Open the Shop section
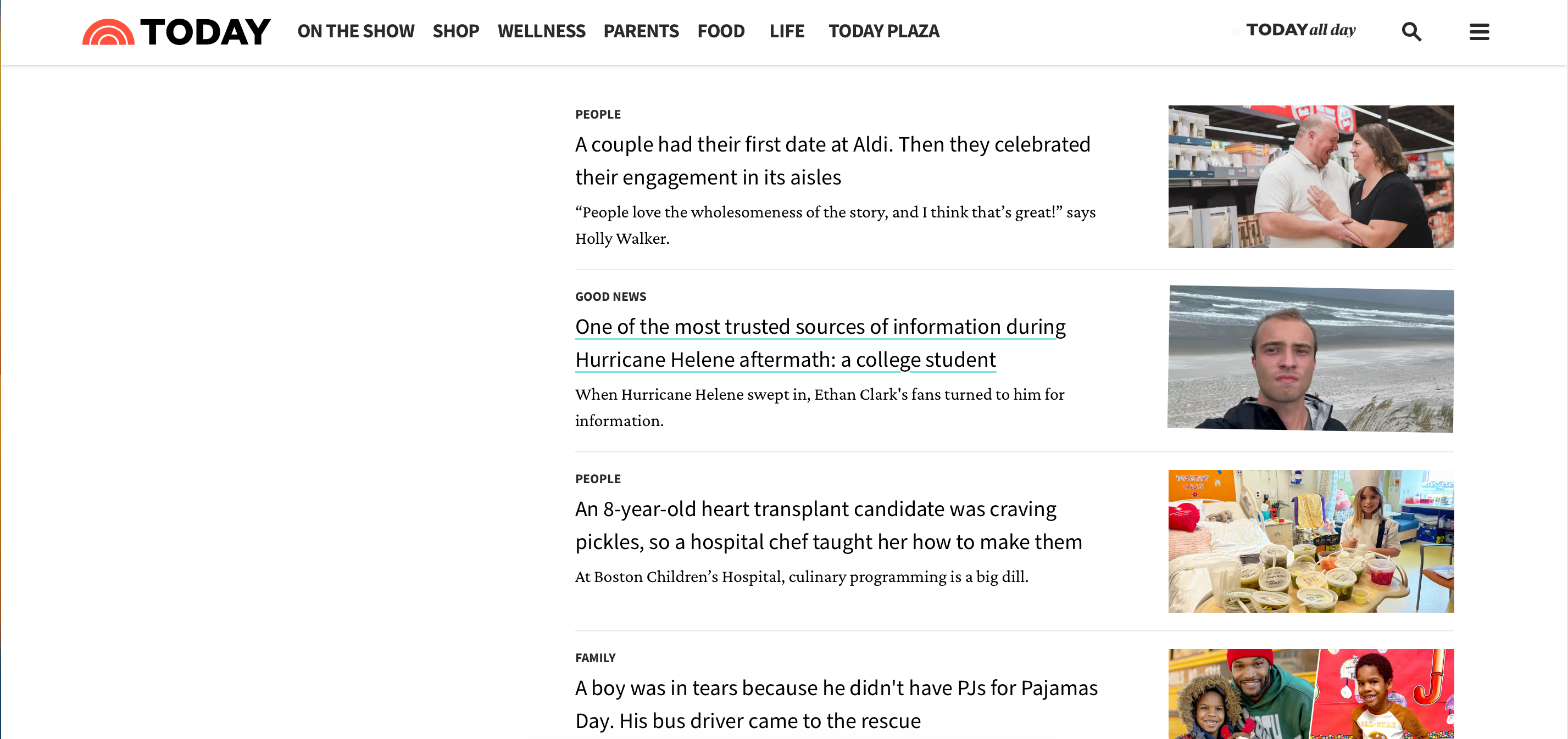The width and height of the screenshot is (1568, 739). pos(455,32)
